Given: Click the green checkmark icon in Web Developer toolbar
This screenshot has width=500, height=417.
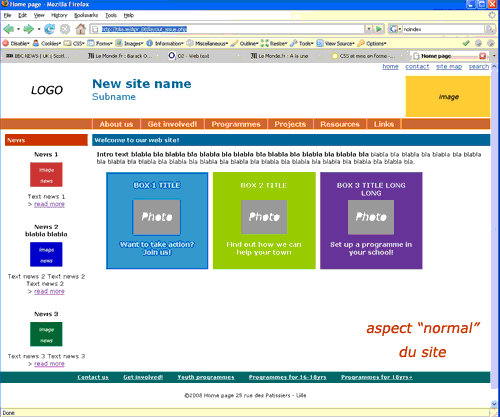Looking at the screenshot, I should point(466,43).
